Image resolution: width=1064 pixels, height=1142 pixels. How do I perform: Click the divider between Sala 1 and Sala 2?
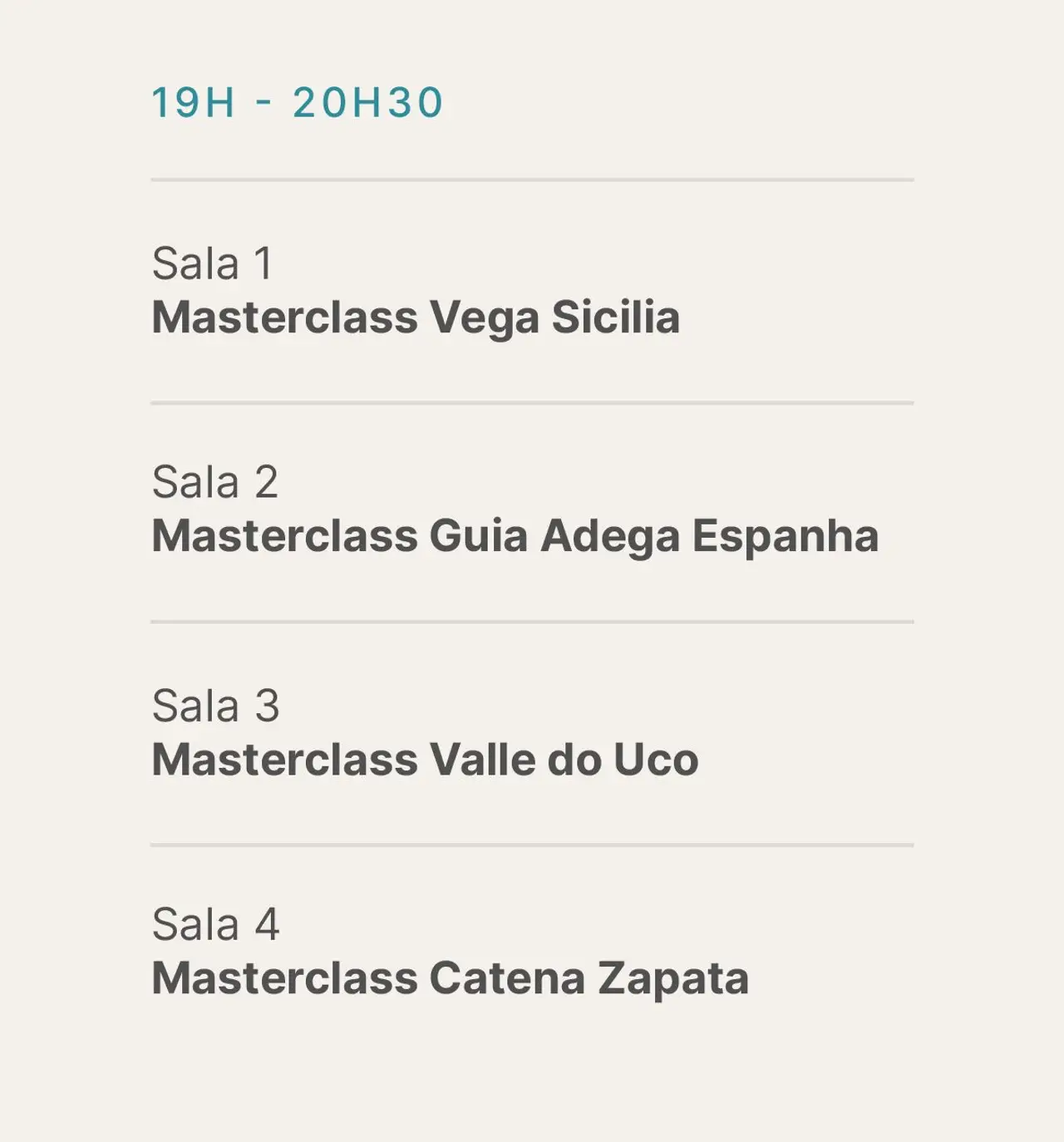coord(532,403)
